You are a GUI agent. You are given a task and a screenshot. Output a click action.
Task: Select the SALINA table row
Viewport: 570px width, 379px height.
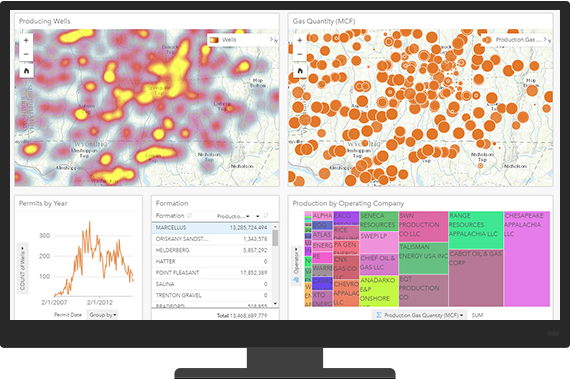click(212, 284)
